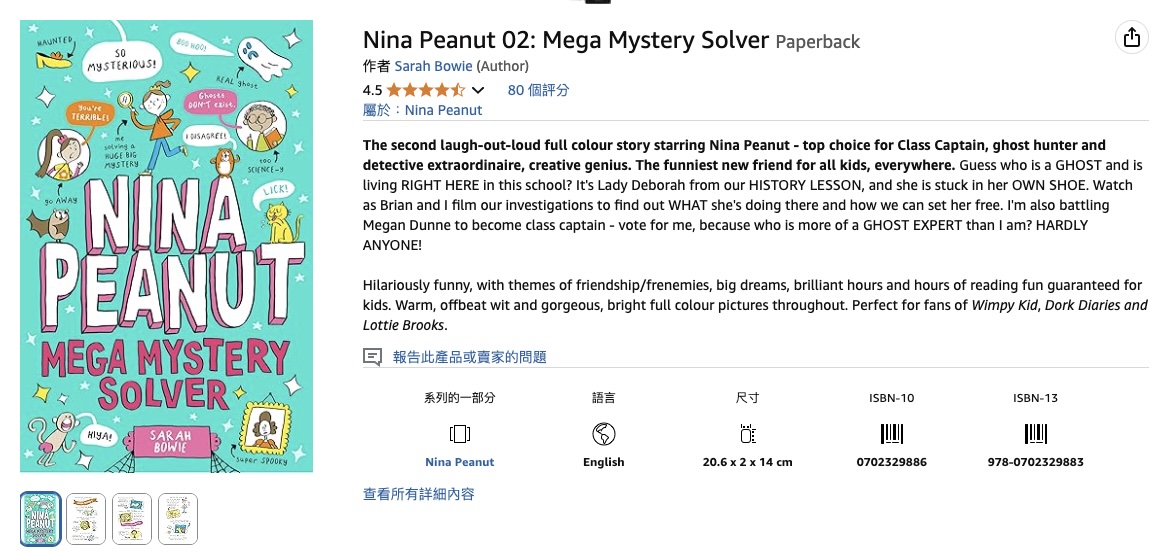1157x559 pixels.
Task: Expand the rating breakdown chevron
Action: pyautogui.click(x=478, y=91)
